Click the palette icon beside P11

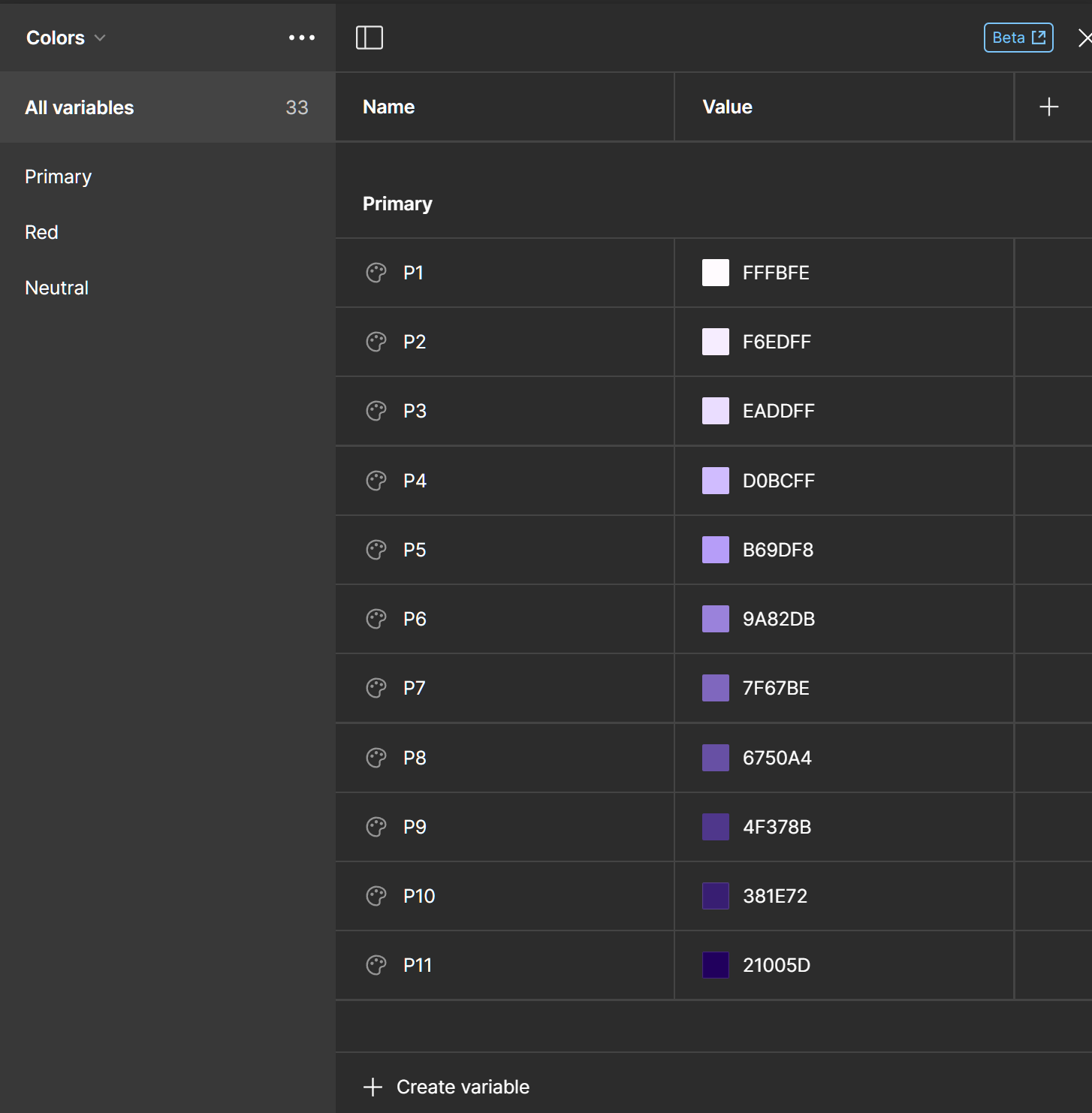point(376,965)
